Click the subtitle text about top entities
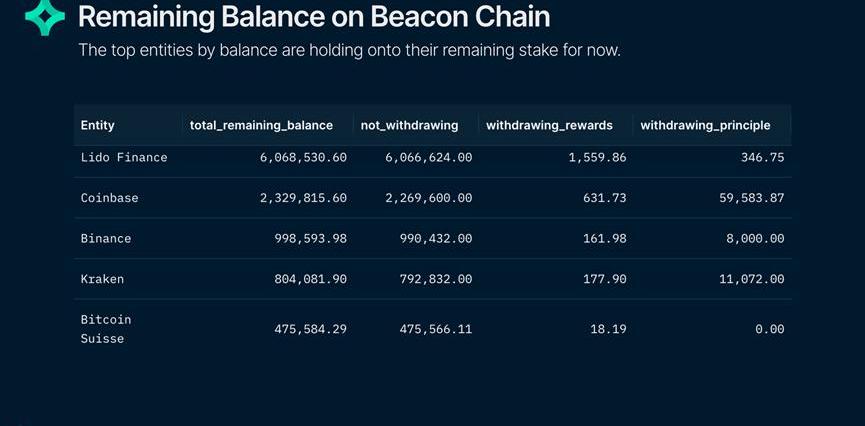This screenshot has width=865, height=426. point(350,50)
